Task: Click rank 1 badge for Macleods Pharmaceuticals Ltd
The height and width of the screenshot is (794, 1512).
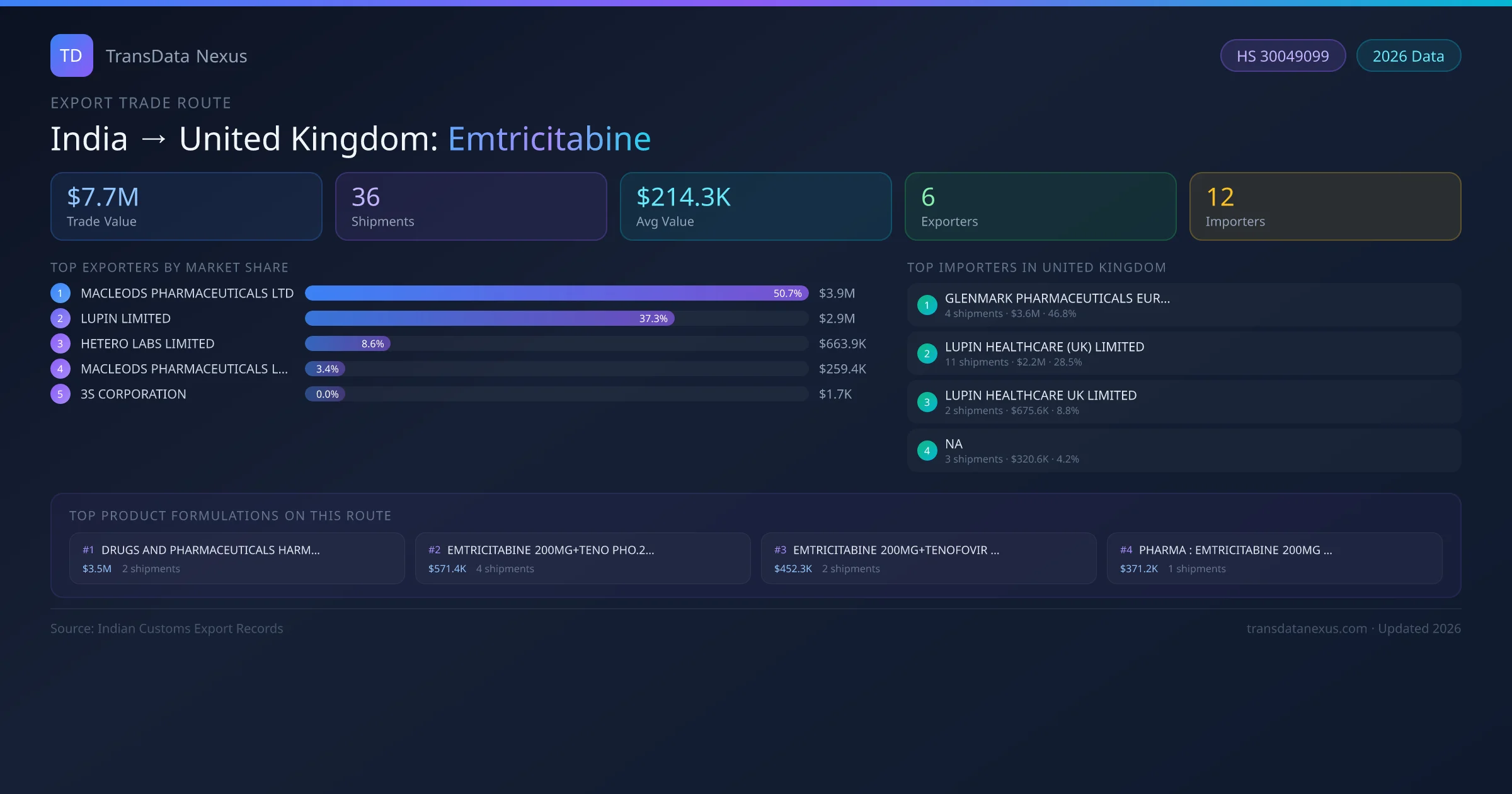Action: (x=60, y=293)
